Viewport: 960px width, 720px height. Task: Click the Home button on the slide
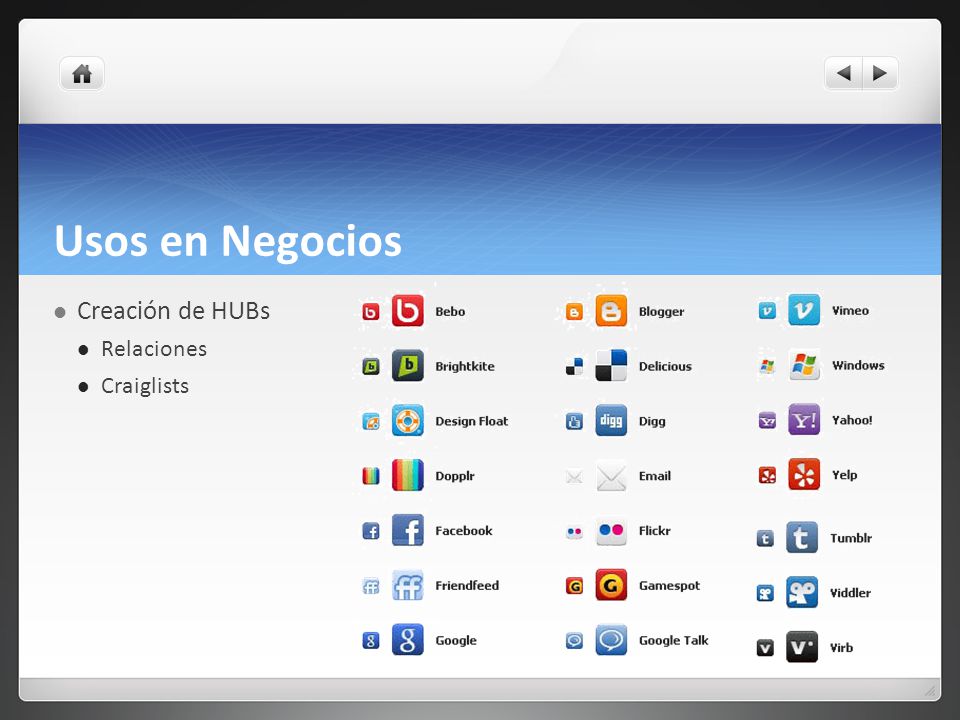point(82,73)
